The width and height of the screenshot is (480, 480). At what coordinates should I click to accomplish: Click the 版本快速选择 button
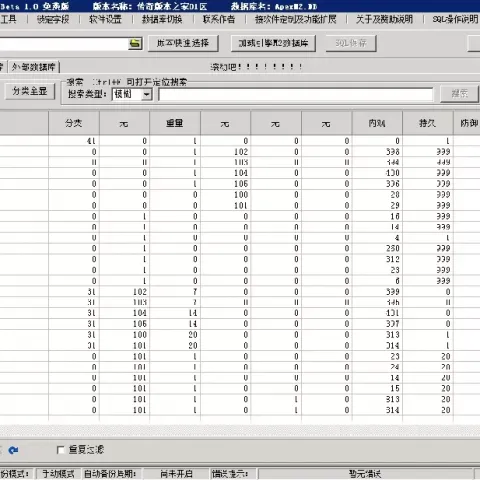(183, 43)
